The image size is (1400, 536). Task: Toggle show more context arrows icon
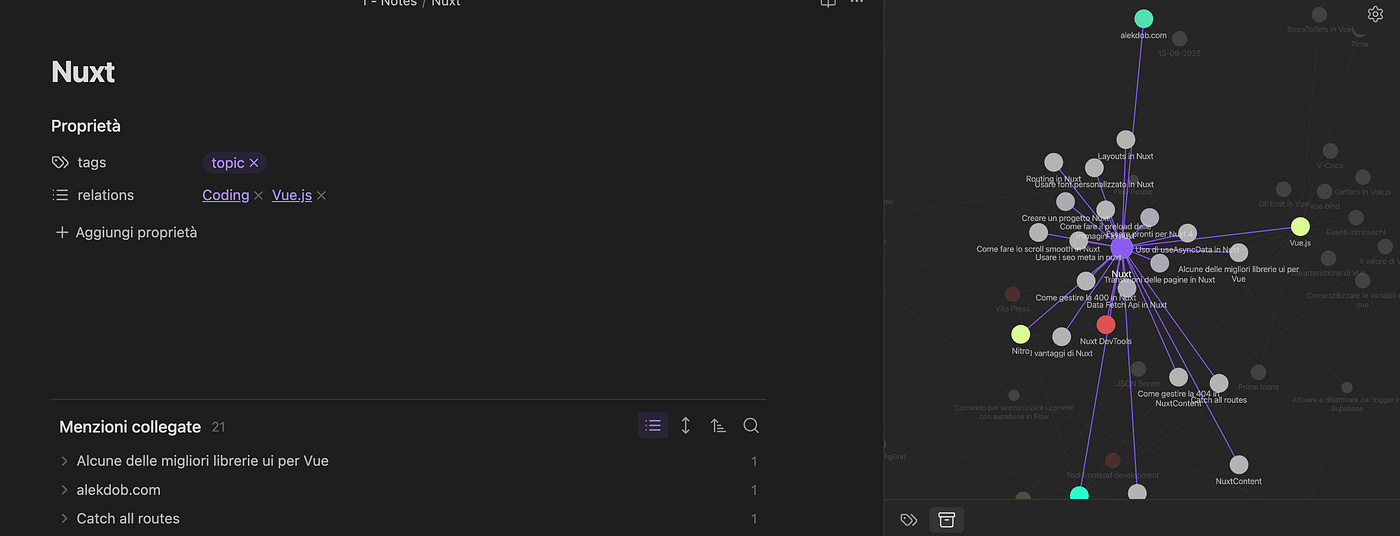coord(686,426)
